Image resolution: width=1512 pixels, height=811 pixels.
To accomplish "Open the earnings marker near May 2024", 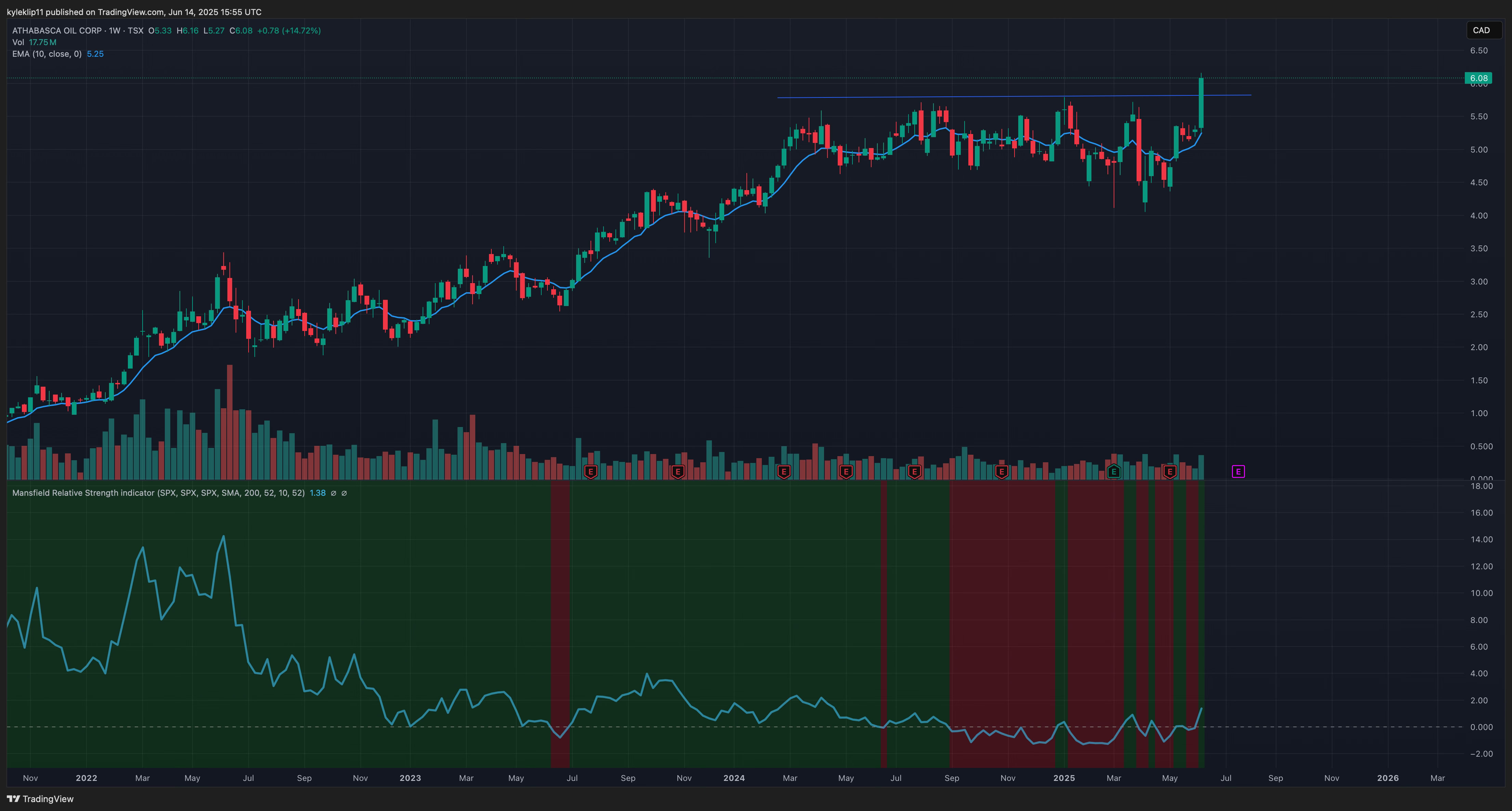I will tap(846, 471).
